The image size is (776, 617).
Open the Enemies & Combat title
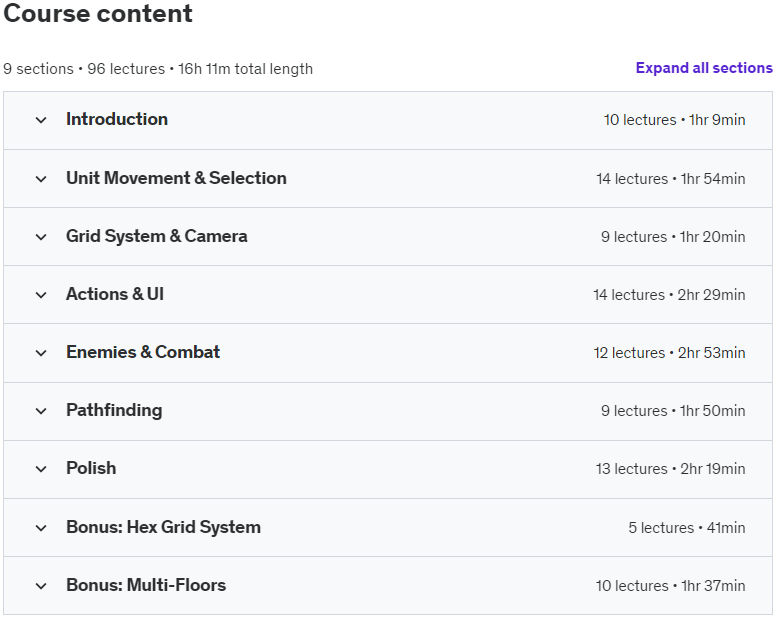[143, 352]
